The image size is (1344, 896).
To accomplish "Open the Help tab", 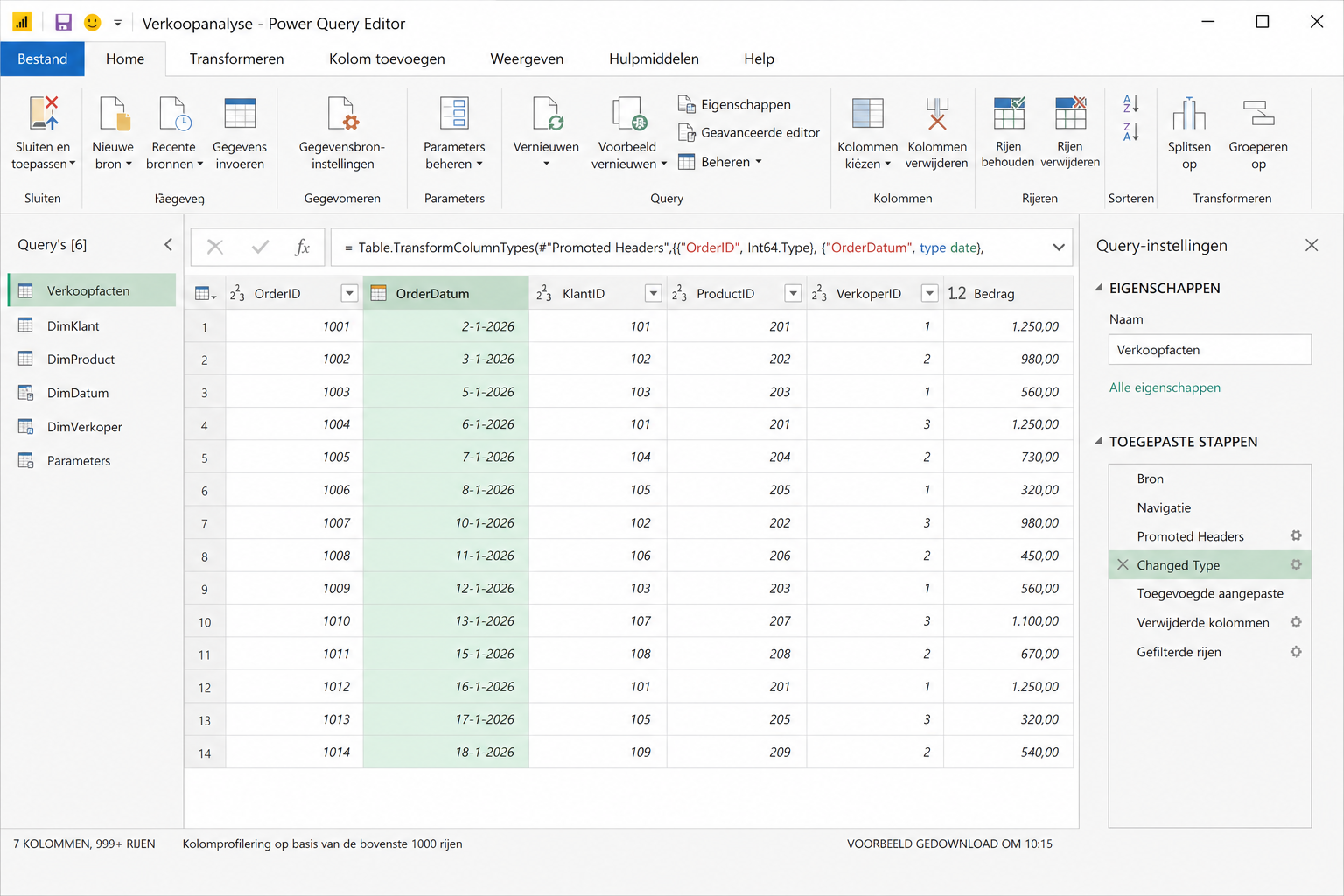I will [x=759, y=59].
